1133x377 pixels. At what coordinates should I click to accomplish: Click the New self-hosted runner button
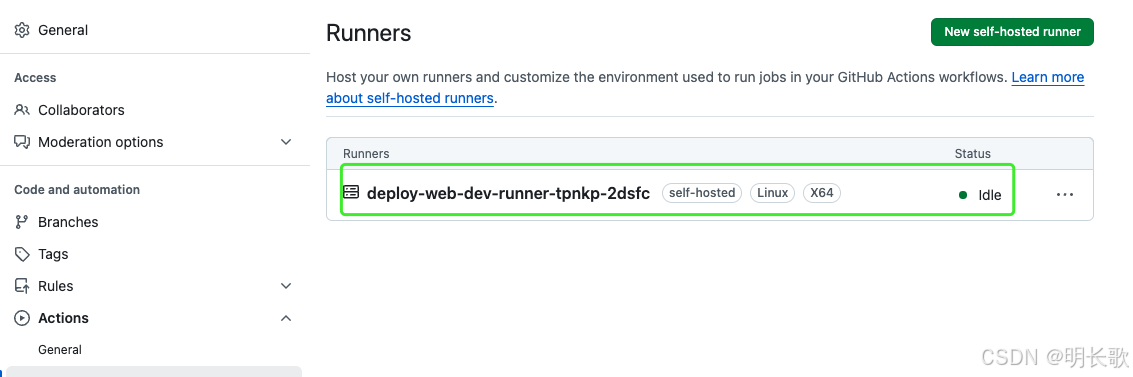[1012, 32]
